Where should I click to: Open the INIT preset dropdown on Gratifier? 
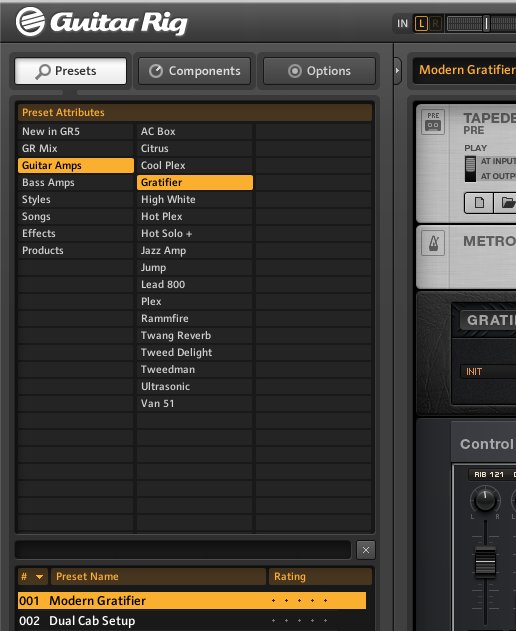488,371
